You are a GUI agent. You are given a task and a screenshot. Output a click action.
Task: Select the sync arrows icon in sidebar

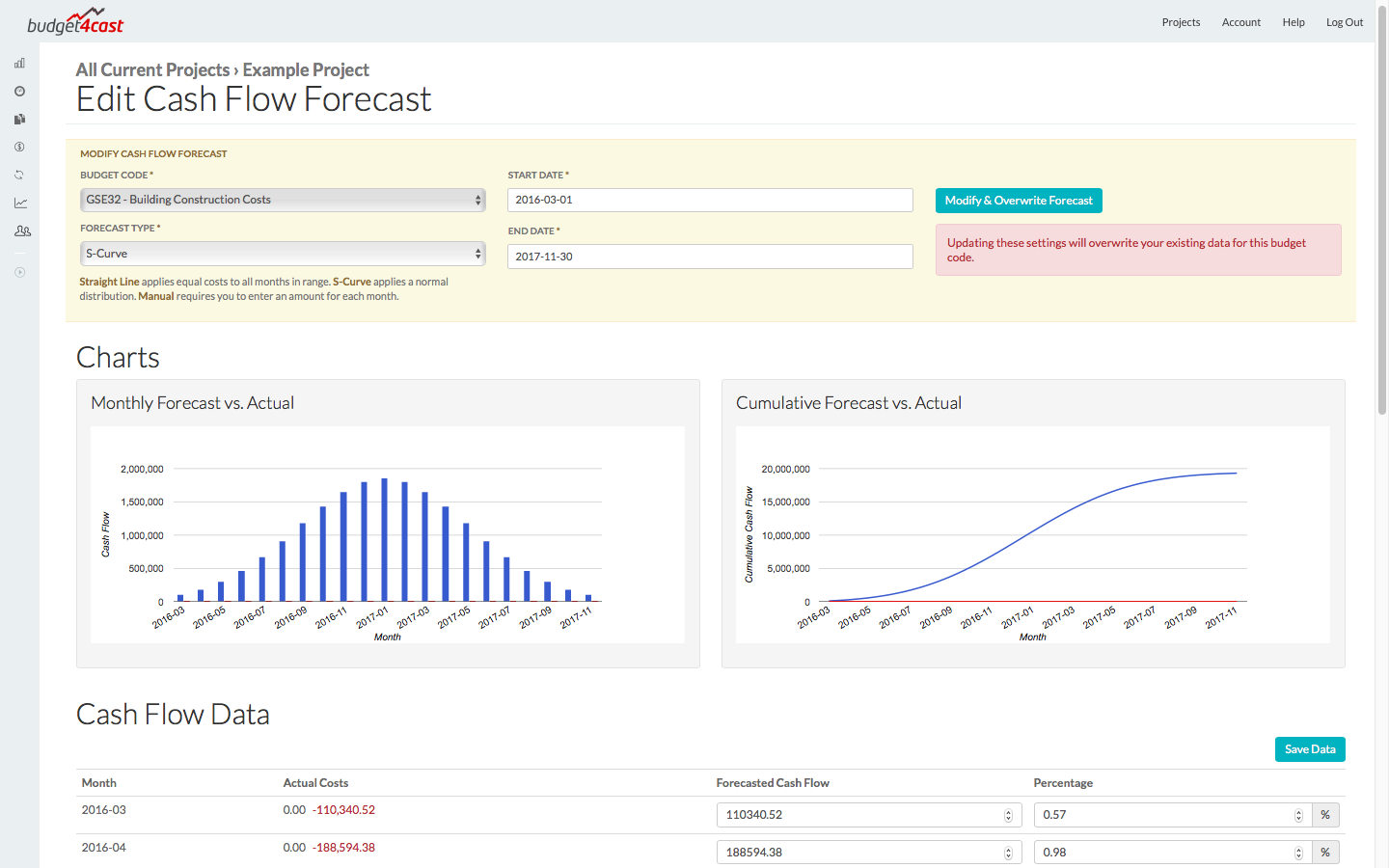coord(19,175)
